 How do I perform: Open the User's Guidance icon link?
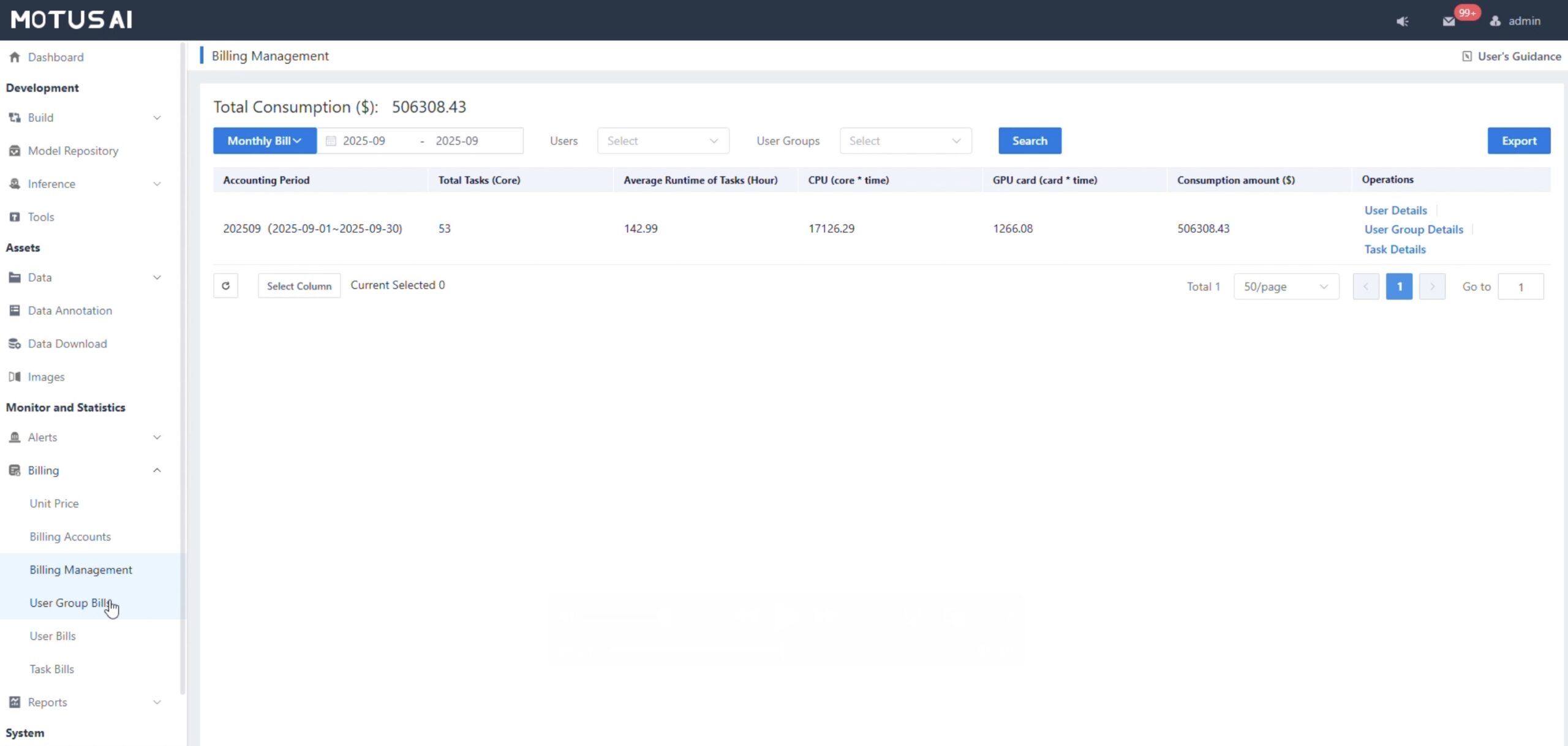point(1467,56)
